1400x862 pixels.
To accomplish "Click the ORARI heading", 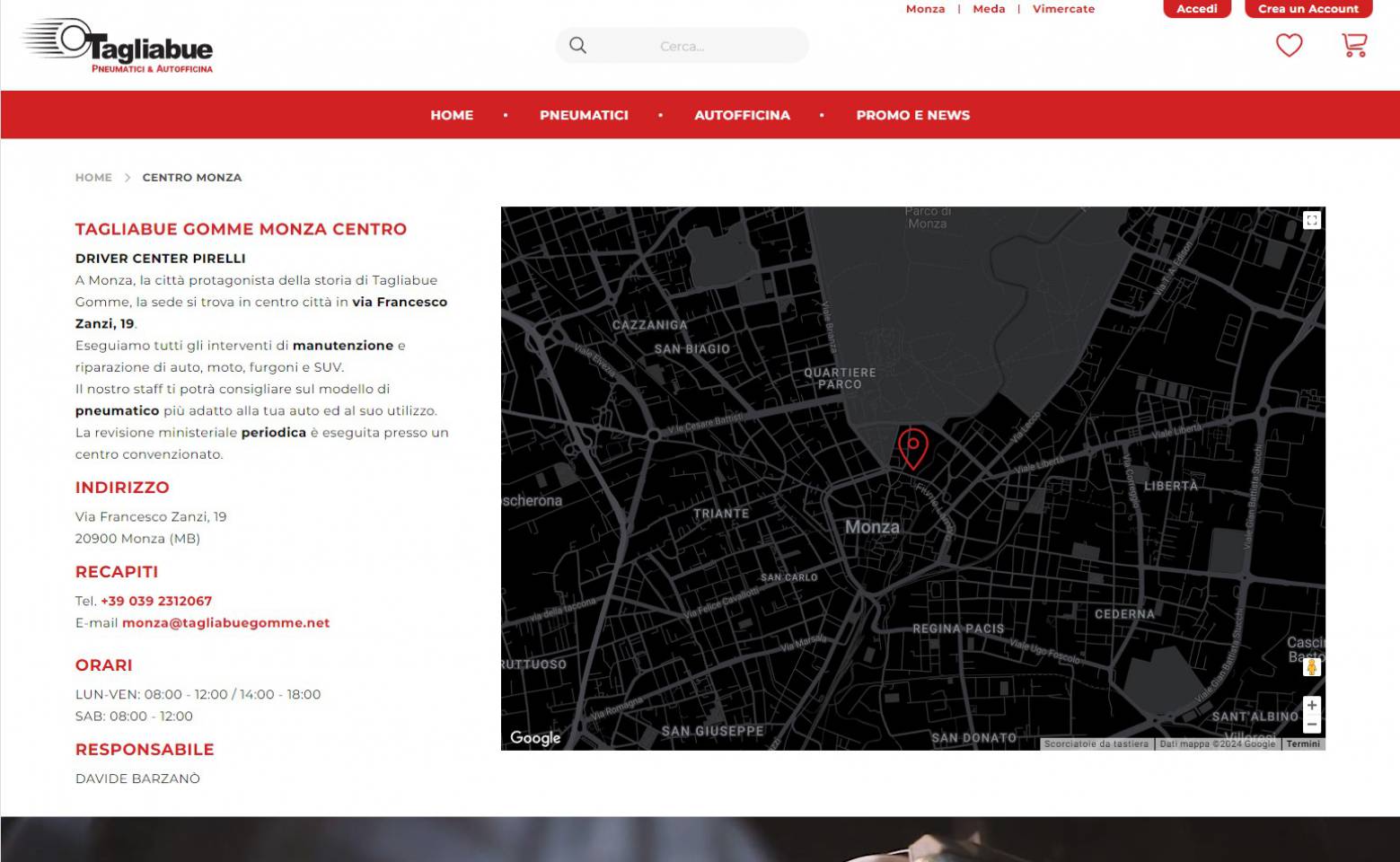I will 104,665.
